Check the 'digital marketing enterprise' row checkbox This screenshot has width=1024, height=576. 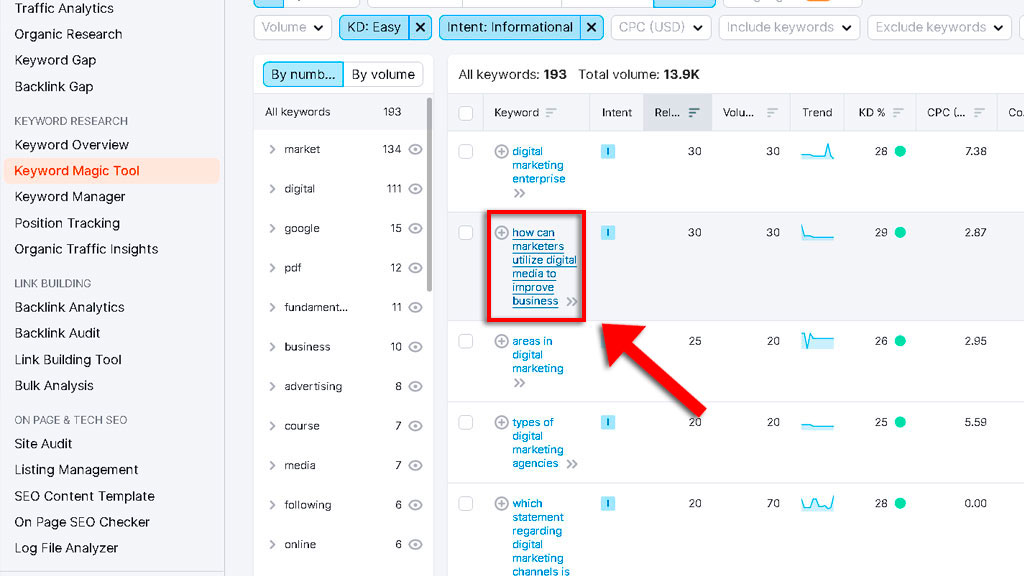pos(466,152)
